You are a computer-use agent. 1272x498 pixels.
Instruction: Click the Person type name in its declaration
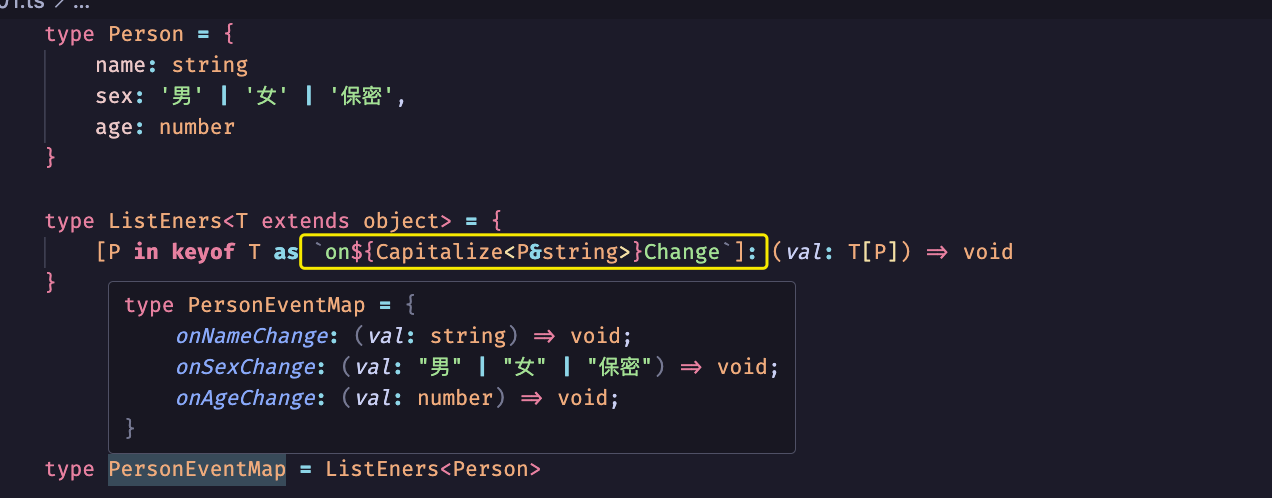pos(146,34)
